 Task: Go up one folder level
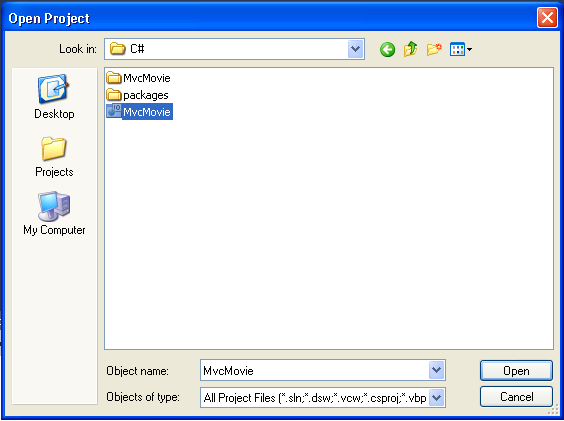410,49
